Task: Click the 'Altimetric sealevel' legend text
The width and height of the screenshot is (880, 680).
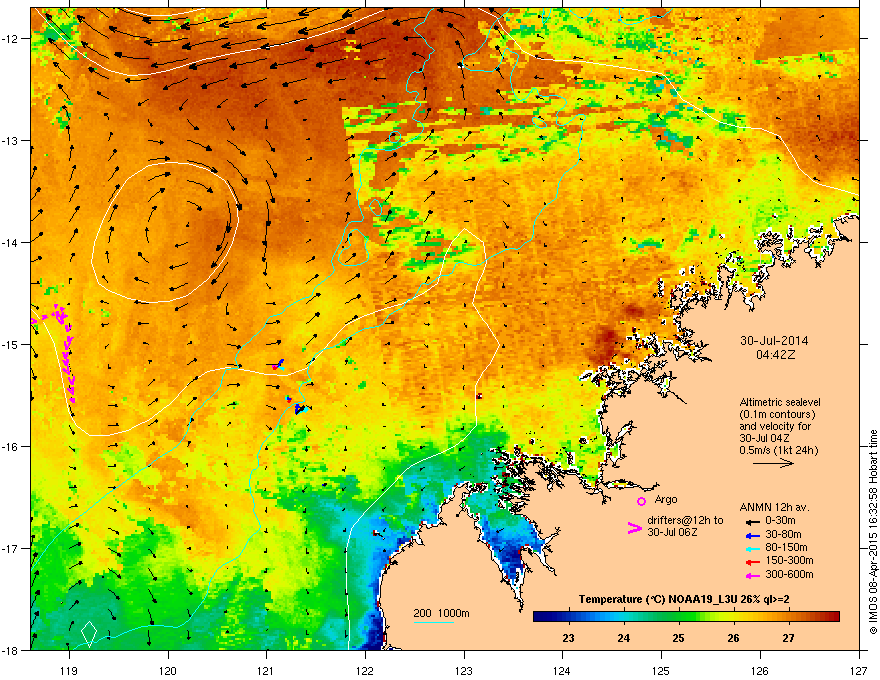Action: click(780, 402)
